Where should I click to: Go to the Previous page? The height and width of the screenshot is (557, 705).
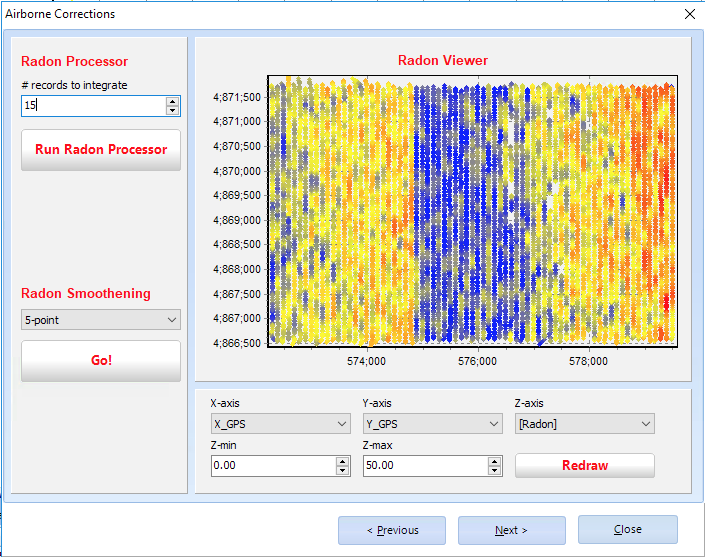392,530
